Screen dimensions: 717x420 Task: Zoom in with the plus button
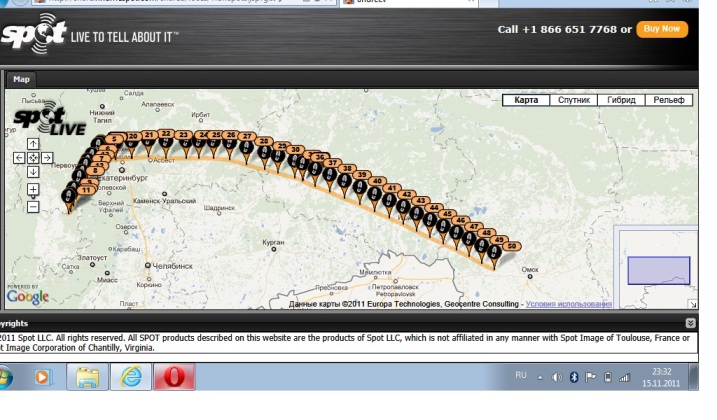pos(33,189)
